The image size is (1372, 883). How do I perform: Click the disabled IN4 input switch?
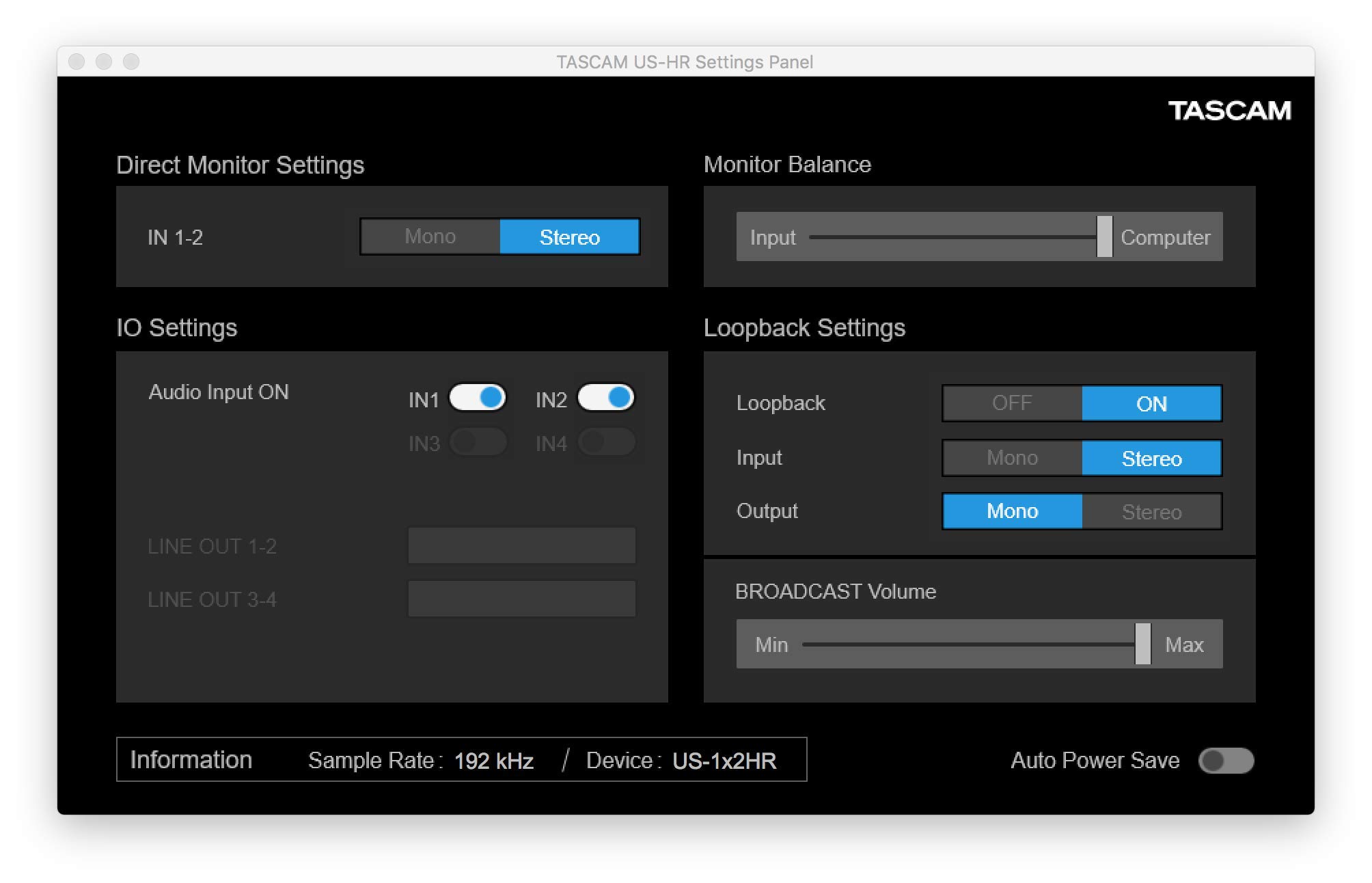pyautogui.click(x=606, y=442)
